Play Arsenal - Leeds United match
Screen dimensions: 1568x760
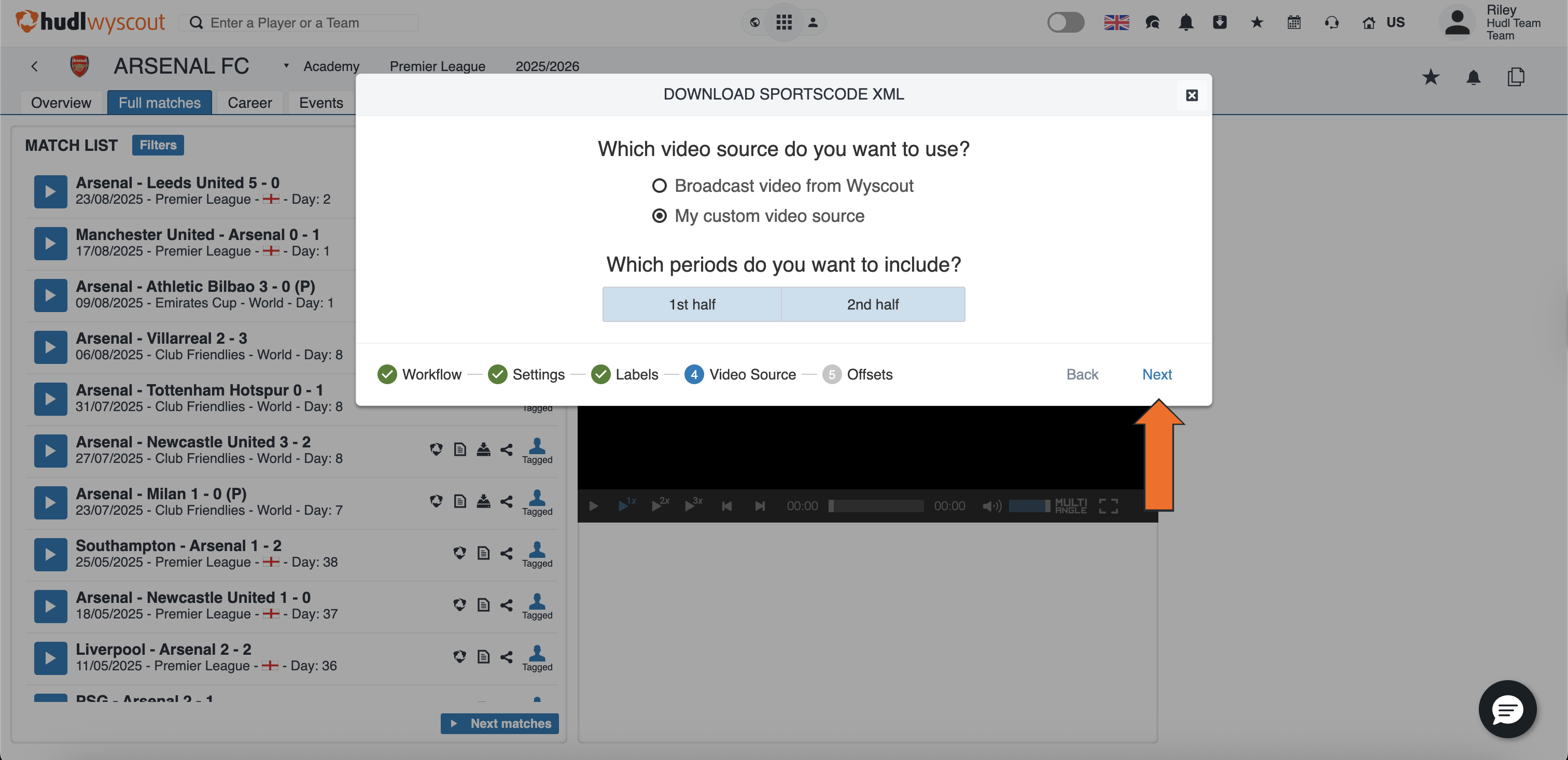[x=50, y=192]
